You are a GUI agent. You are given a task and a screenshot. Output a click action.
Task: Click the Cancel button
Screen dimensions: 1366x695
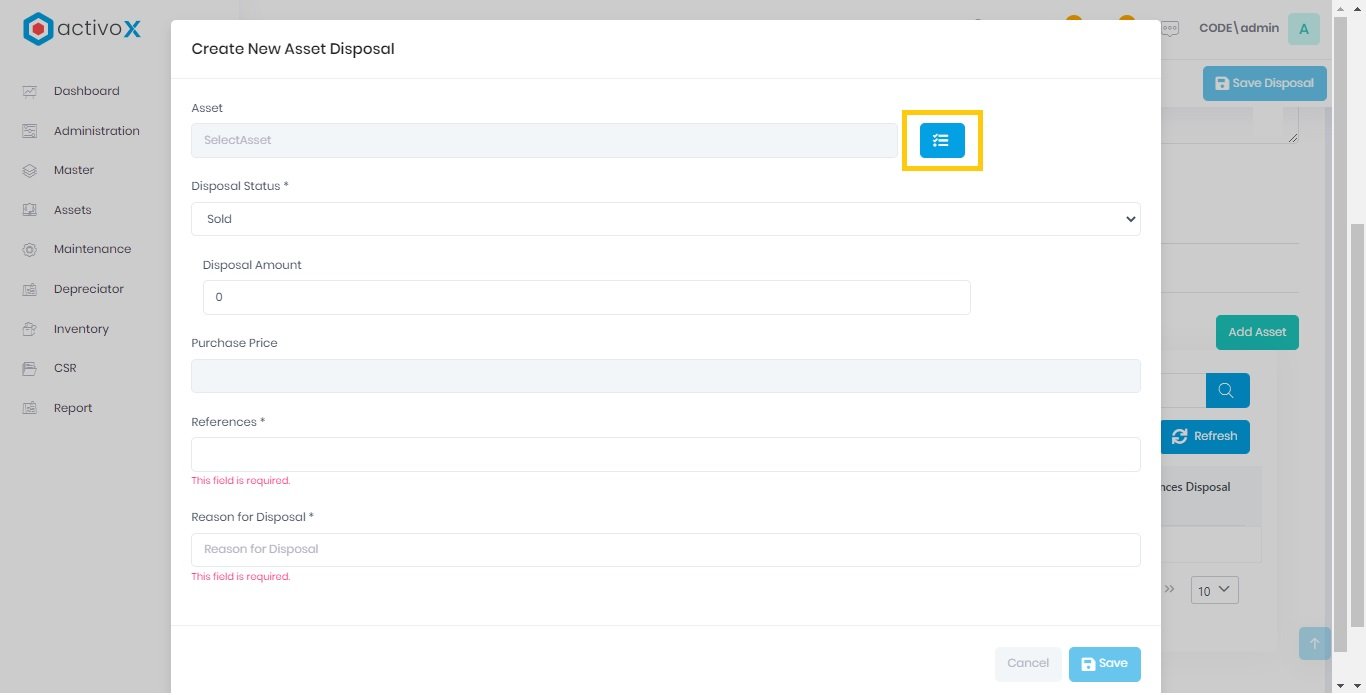[x=1027, y=664]
